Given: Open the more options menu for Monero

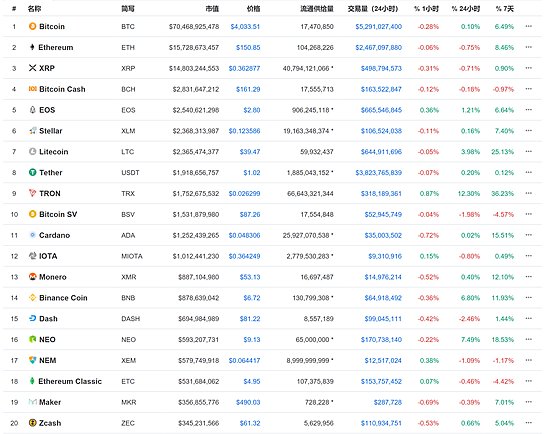Looking at the screenshot, I should [x=528, y=276].
